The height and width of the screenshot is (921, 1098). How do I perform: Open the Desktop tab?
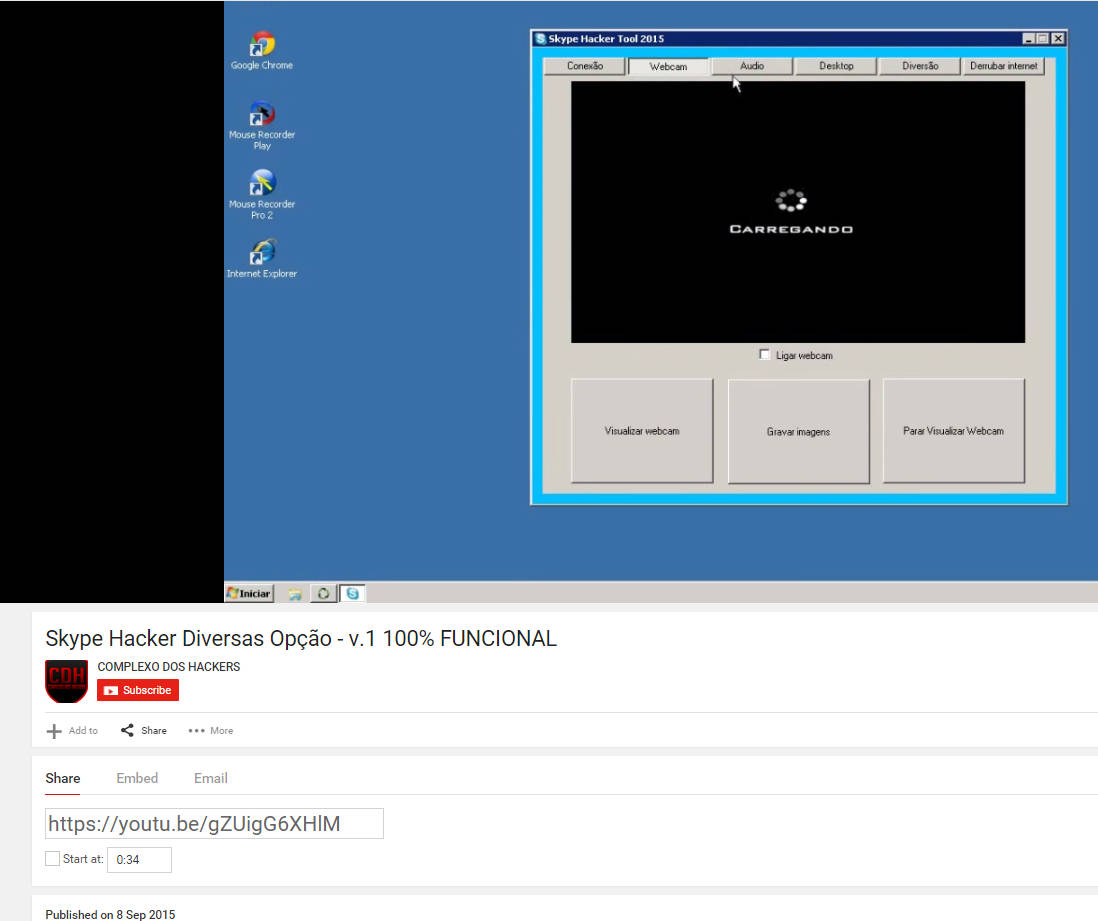(x=836, y=66)
